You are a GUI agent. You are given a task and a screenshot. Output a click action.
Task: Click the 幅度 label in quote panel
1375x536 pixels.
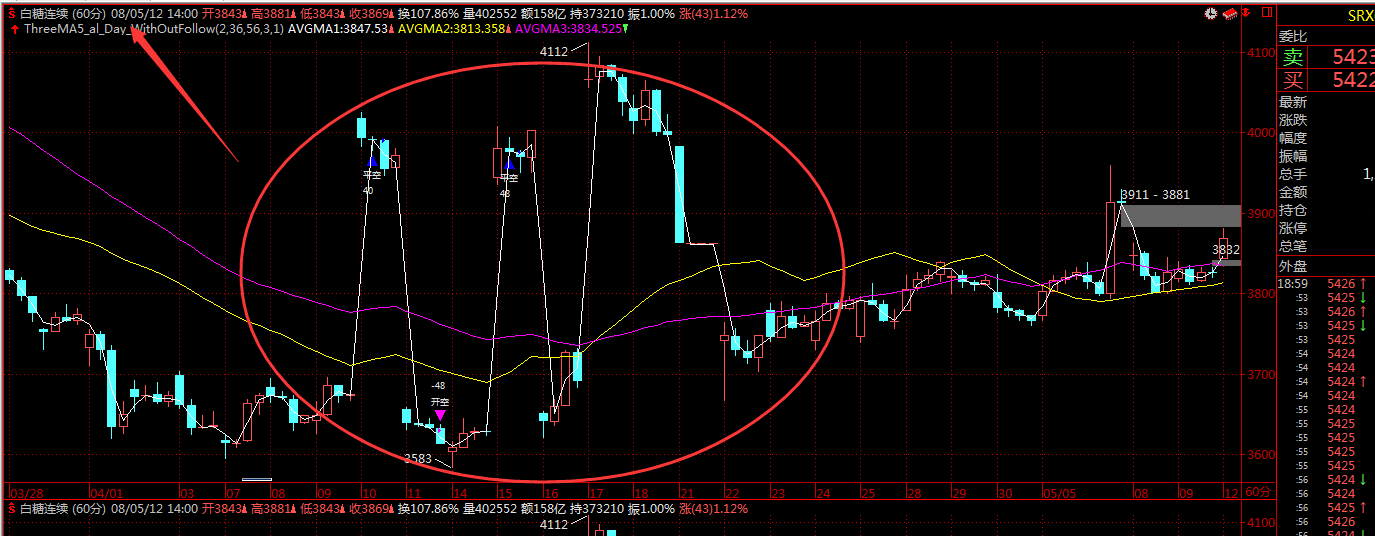(1293, 138)
